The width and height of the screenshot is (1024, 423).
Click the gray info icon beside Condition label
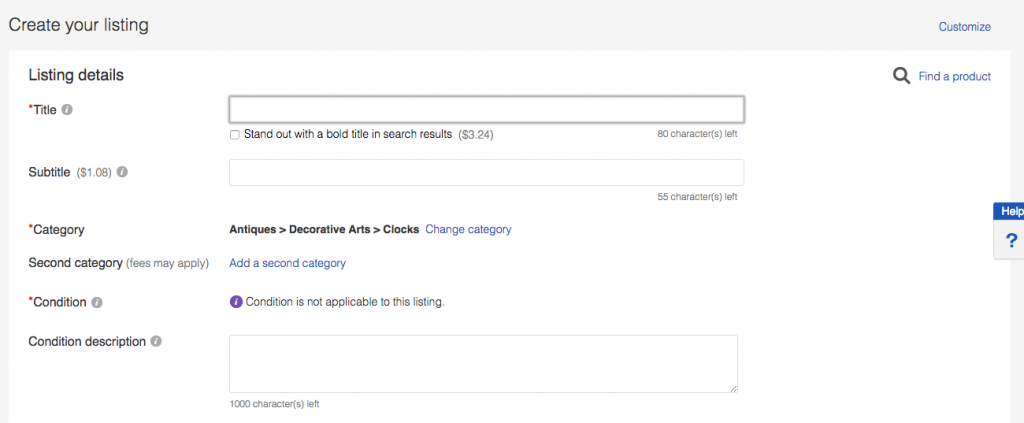97,302
